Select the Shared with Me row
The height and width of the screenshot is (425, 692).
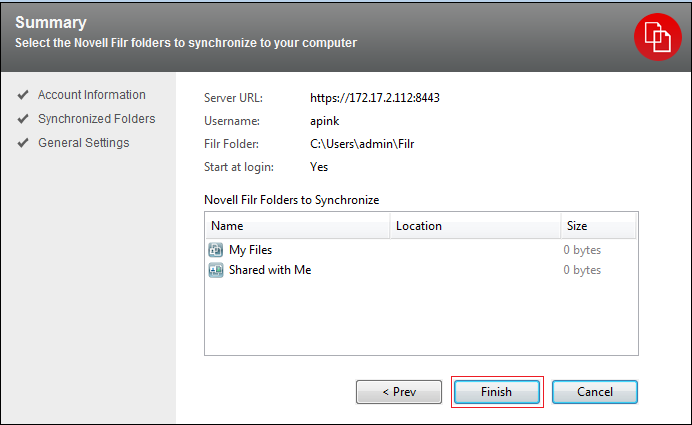tap(269, 270)
